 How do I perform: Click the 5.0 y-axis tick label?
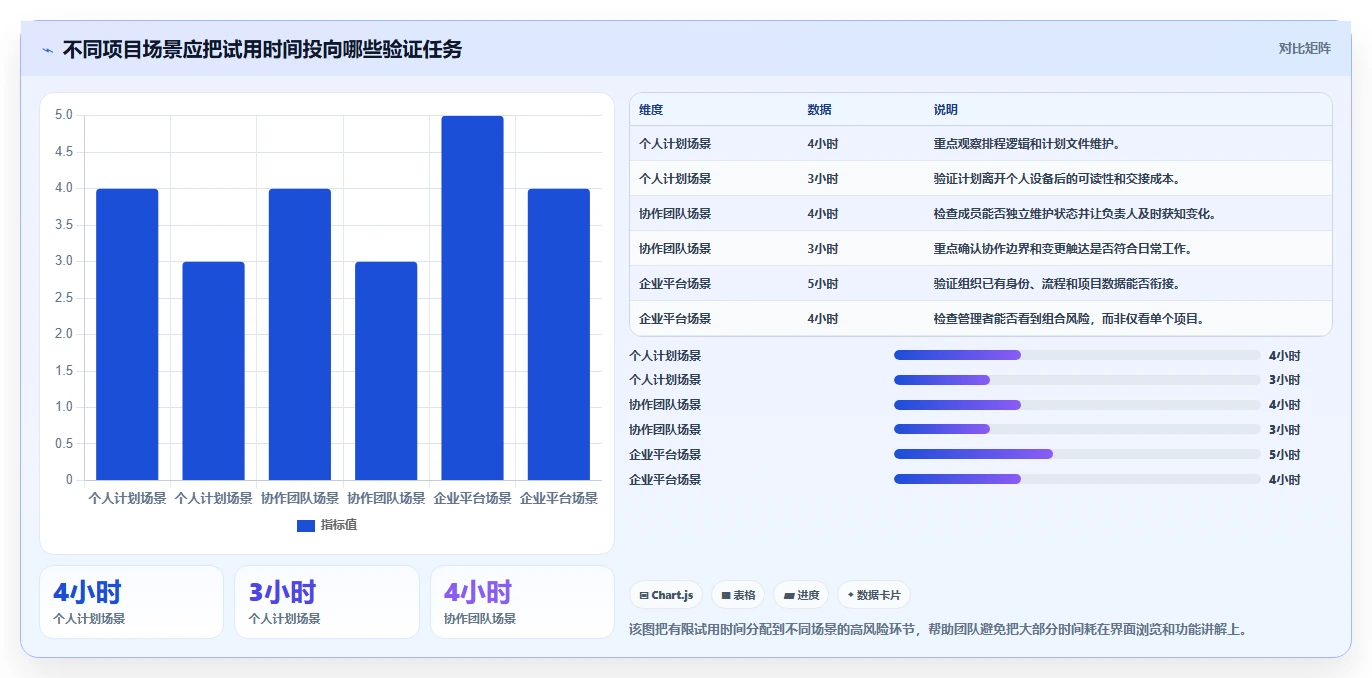pos(63,115)
